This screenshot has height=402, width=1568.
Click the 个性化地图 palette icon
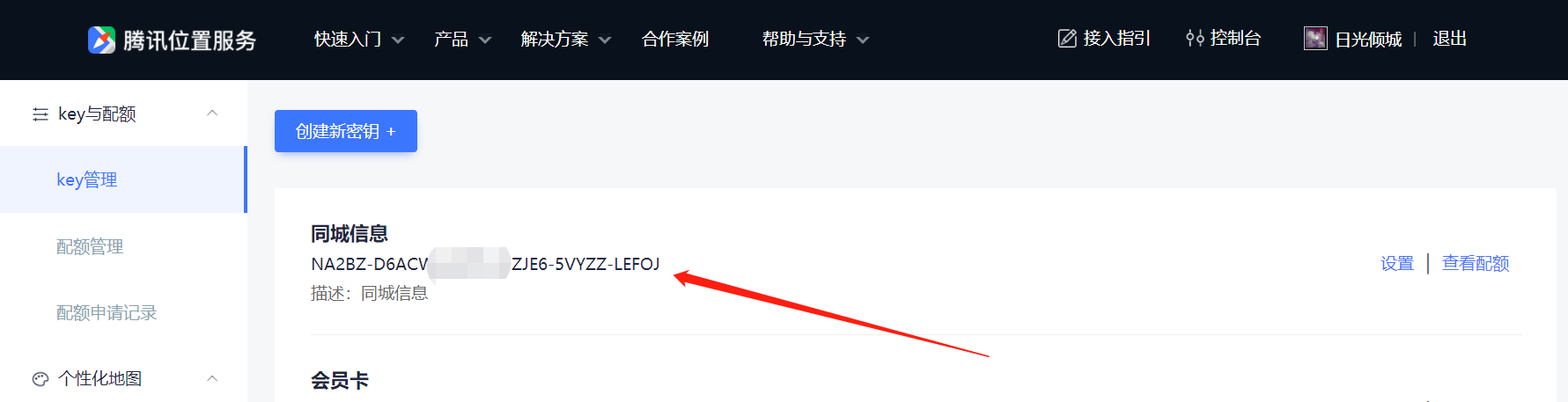coord(40,379)
